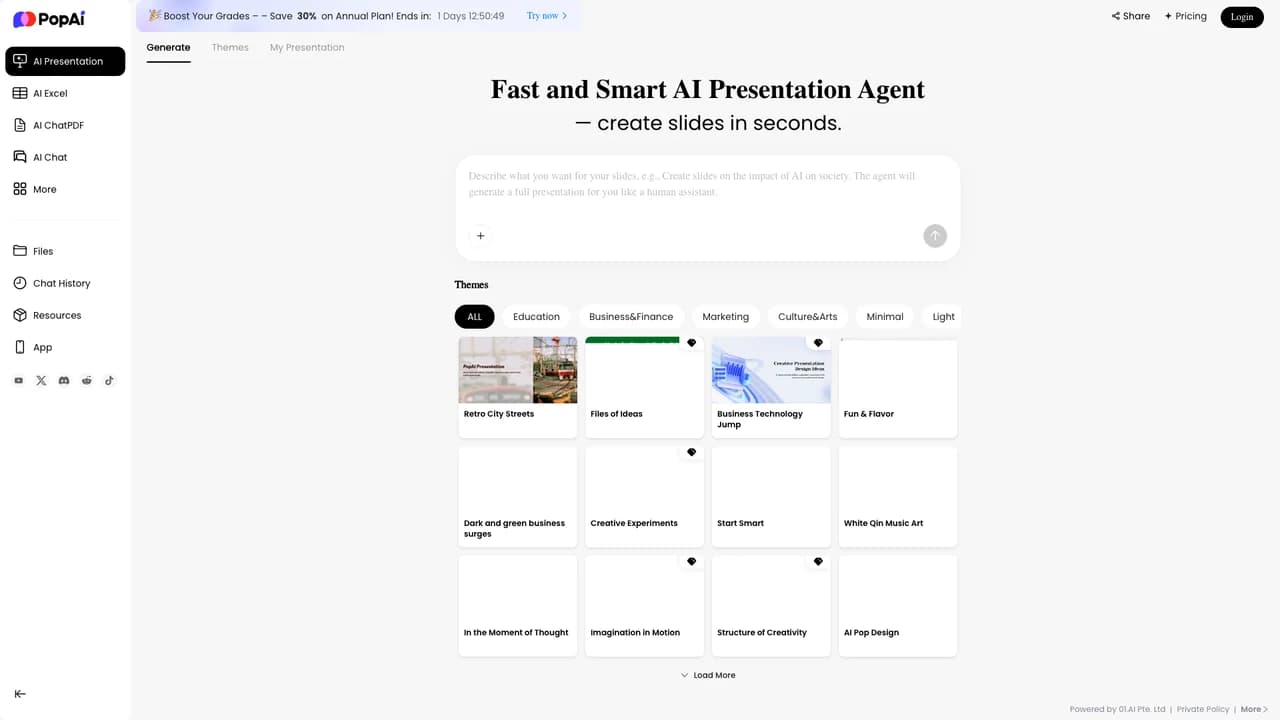Open AI Excel in sidebar
Image resolution: width=1280 pixels, height=720 pixels.
(65, 93)
